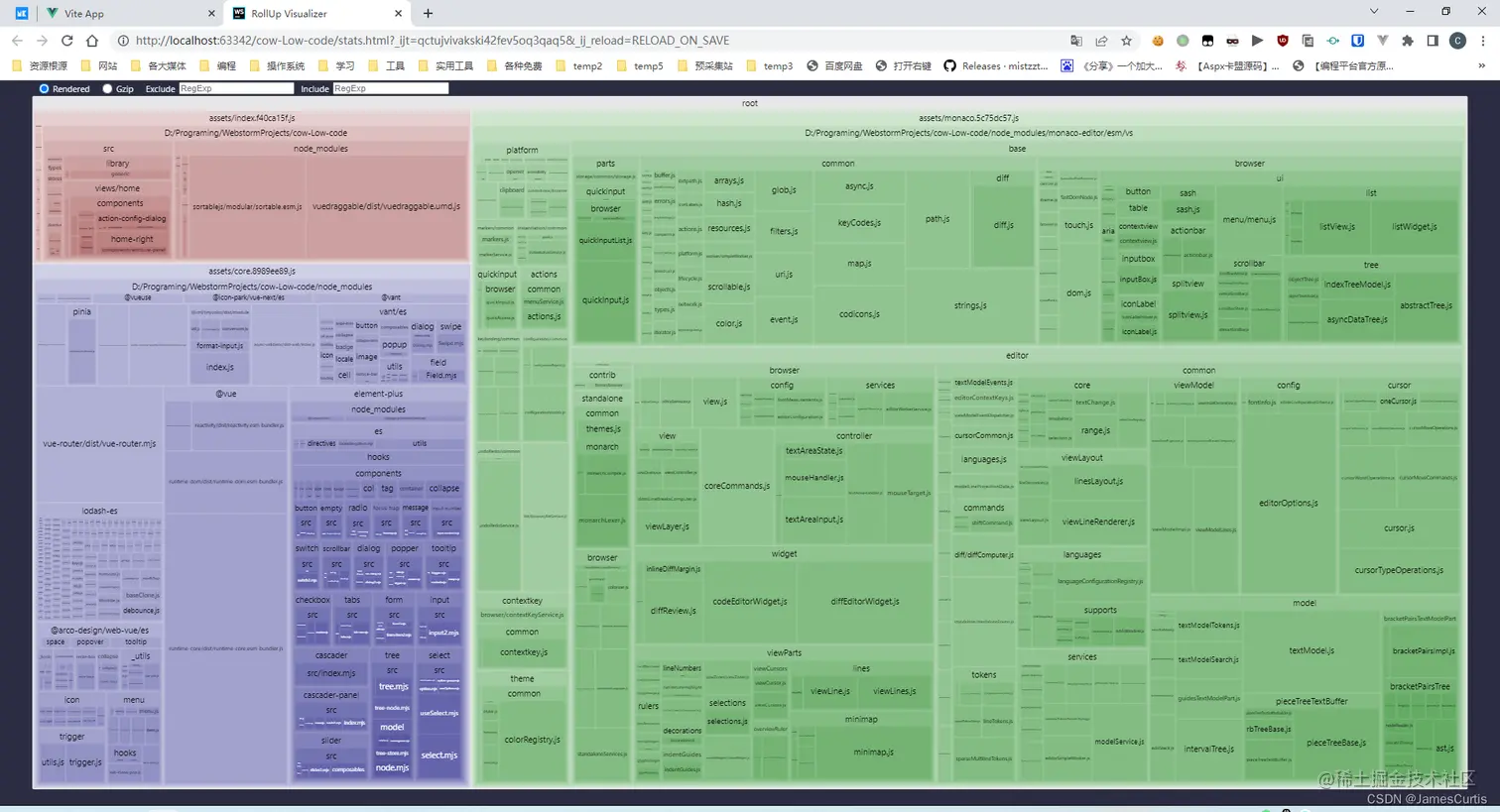Click the editorOptions.js treemap block
Image resolution: width=1500 pixels, height=812 pixels.
coord(1288,504)
